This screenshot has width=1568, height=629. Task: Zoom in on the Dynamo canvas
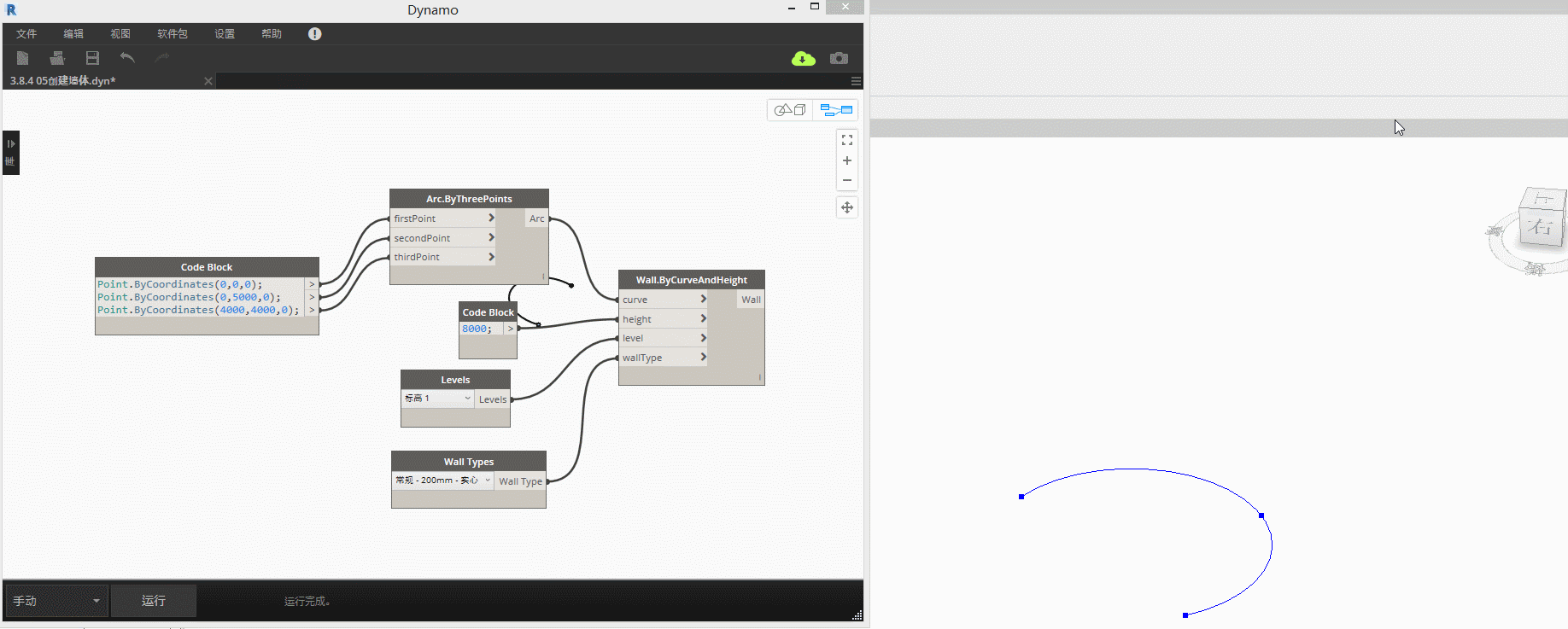click(x=847, y=160)
